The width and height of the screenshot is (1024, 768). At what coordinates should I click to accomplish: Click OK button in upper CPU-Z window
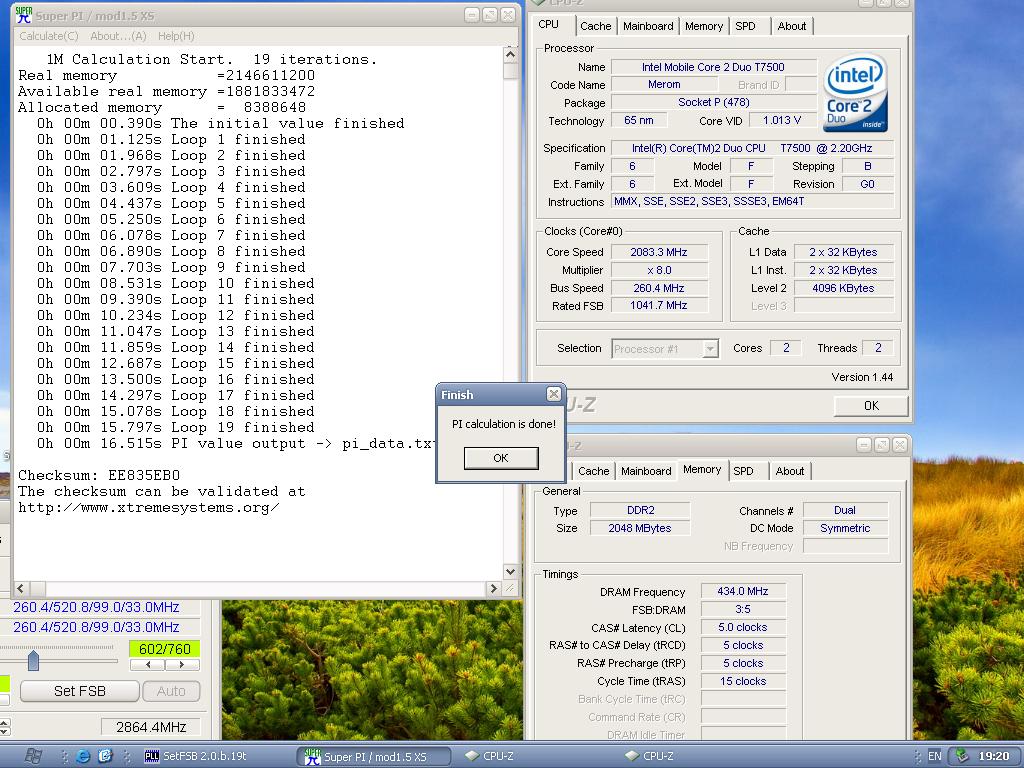coord(871,406)
